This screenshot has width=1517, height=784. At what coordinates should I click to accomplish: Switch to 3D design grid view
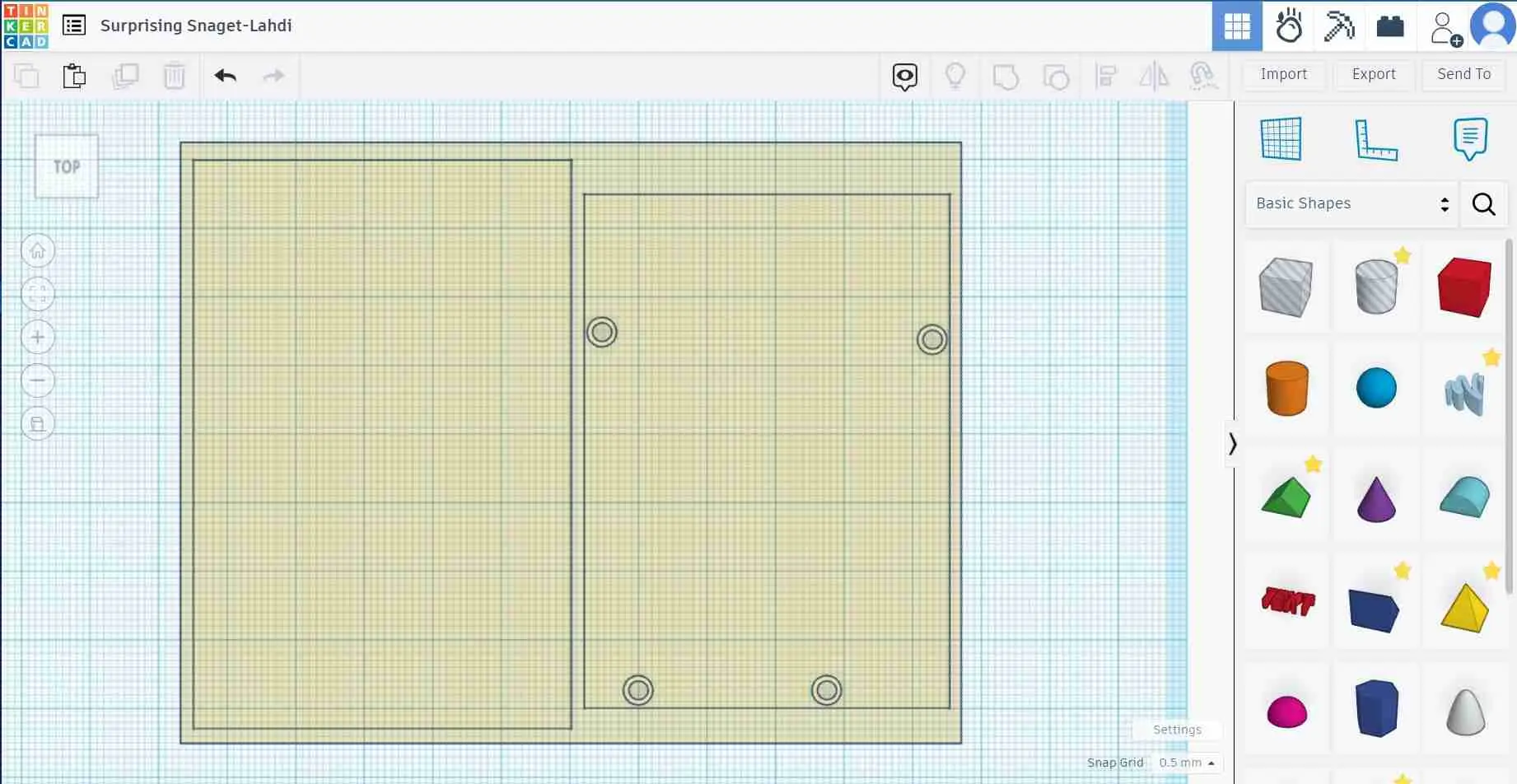pos(1236,26)
